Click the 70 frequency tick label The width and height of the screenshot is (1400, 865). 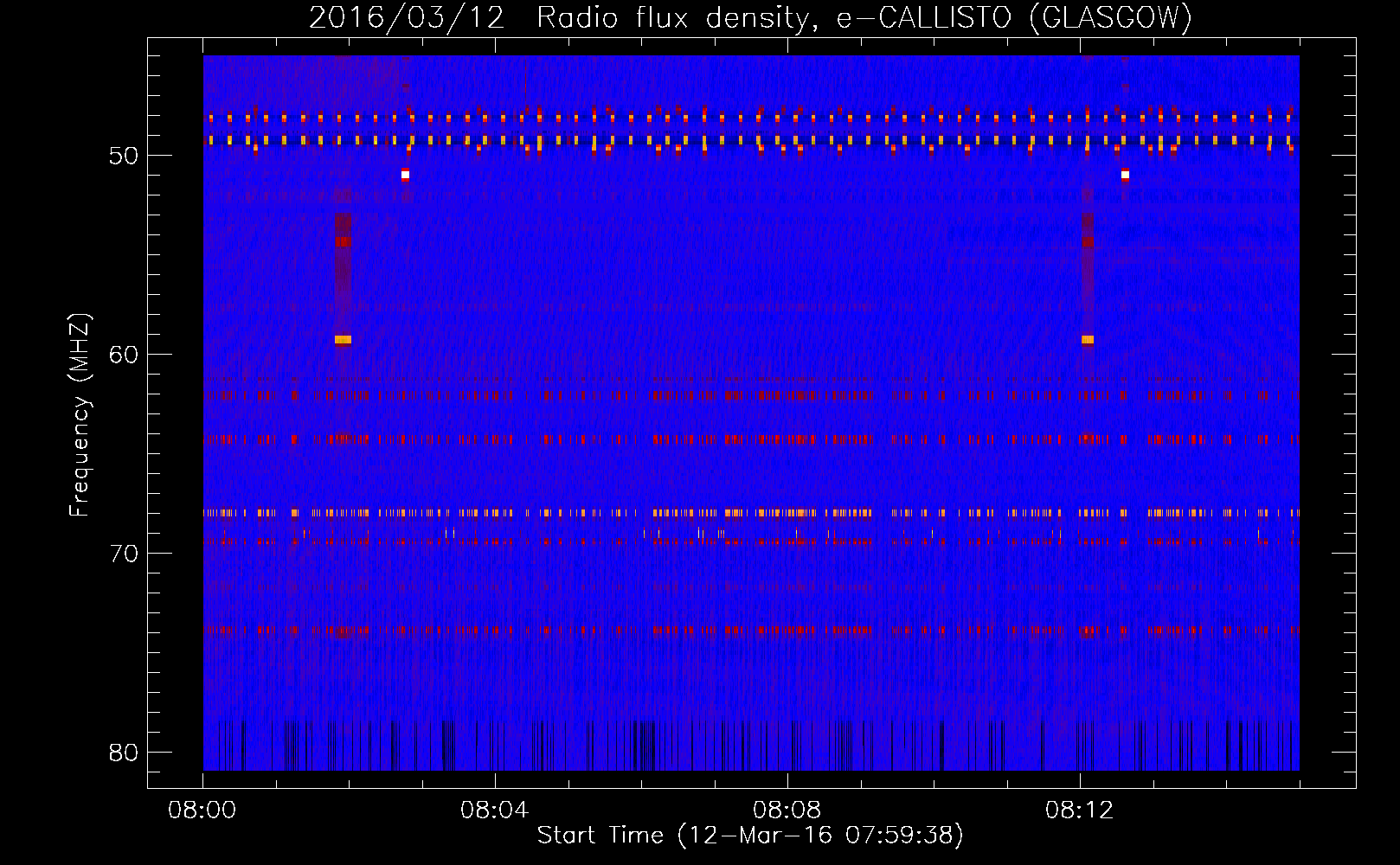125,554
